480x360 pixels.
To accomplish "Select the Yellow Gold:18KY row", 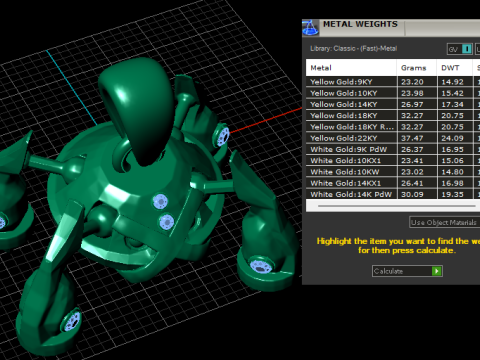I will [393, 116].
